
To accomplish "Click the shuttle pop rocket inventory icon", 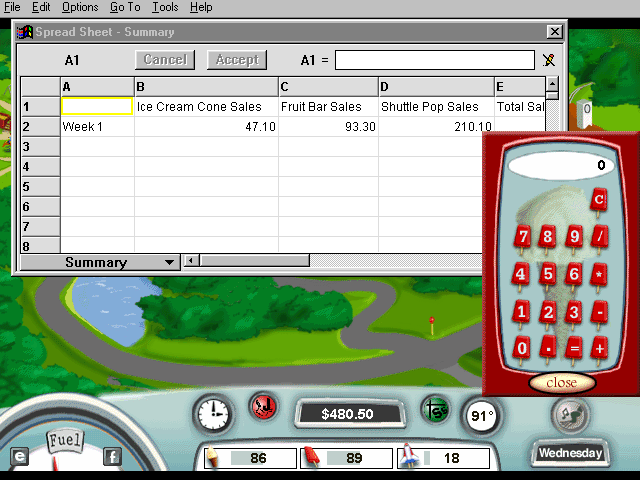I will coord(409,456).
